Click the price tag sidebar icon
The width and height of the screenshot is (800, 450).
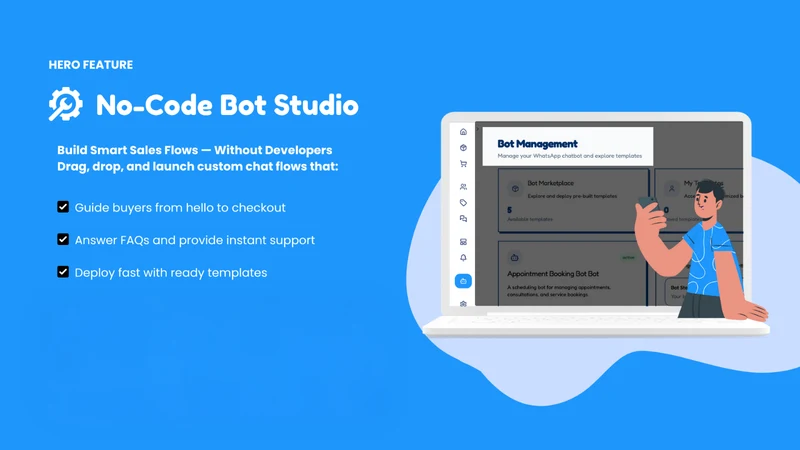click(x=463, y=203)
